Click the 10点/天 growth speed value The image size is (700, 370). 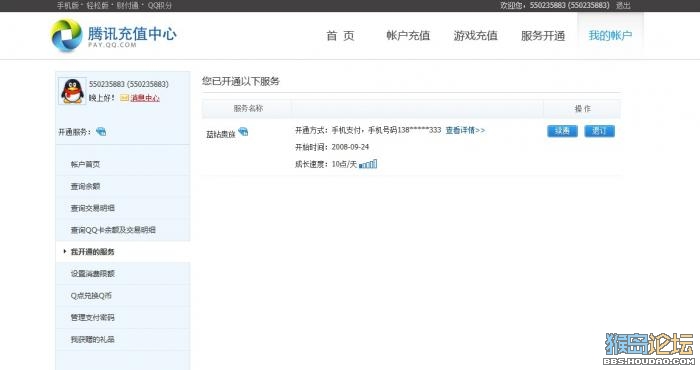344,164
